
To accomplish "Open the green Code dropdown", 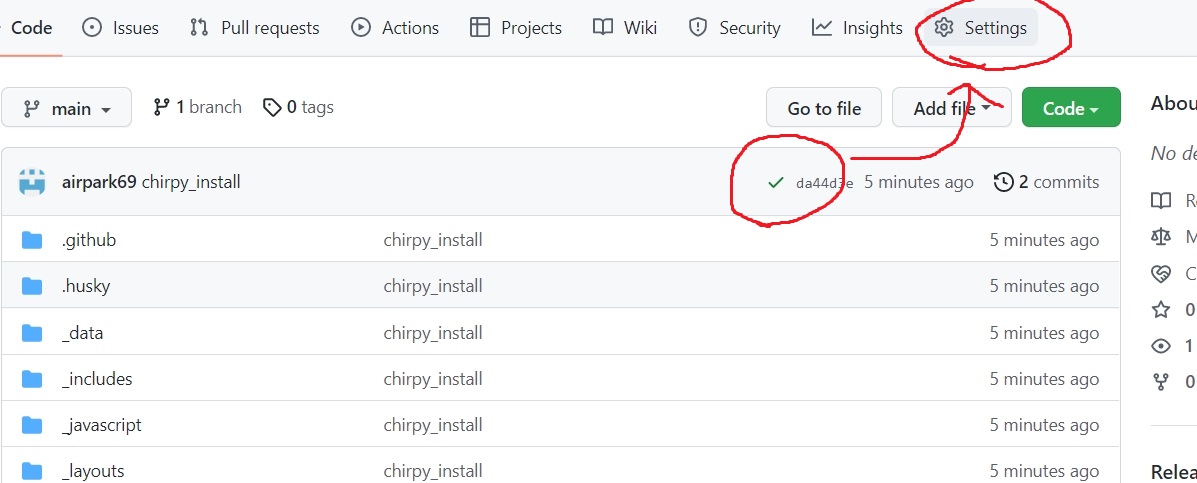I will click(1071, 108).
